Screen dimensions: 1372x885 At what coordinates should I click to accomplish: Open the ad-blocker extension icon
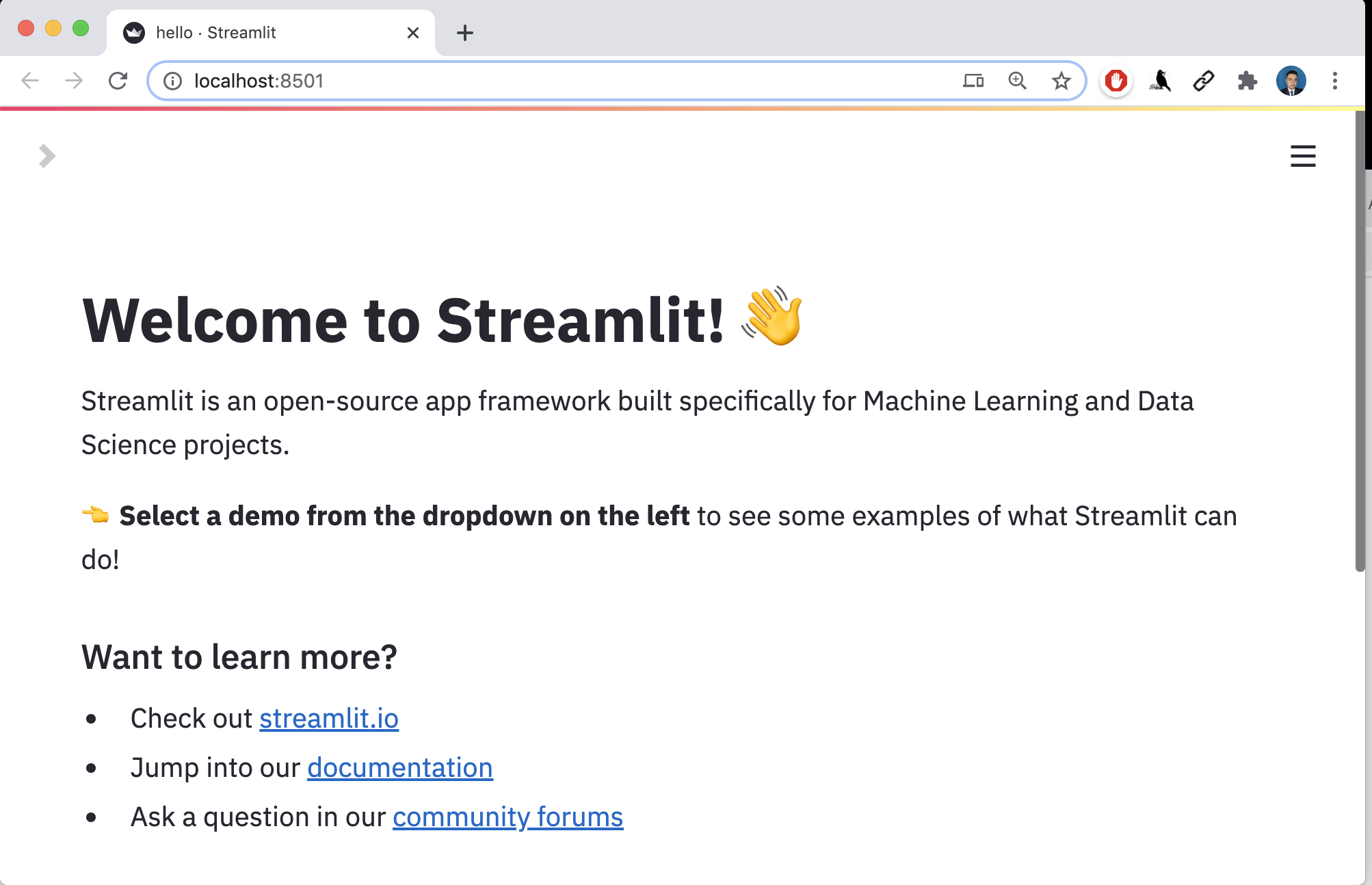coord(1116,81)
